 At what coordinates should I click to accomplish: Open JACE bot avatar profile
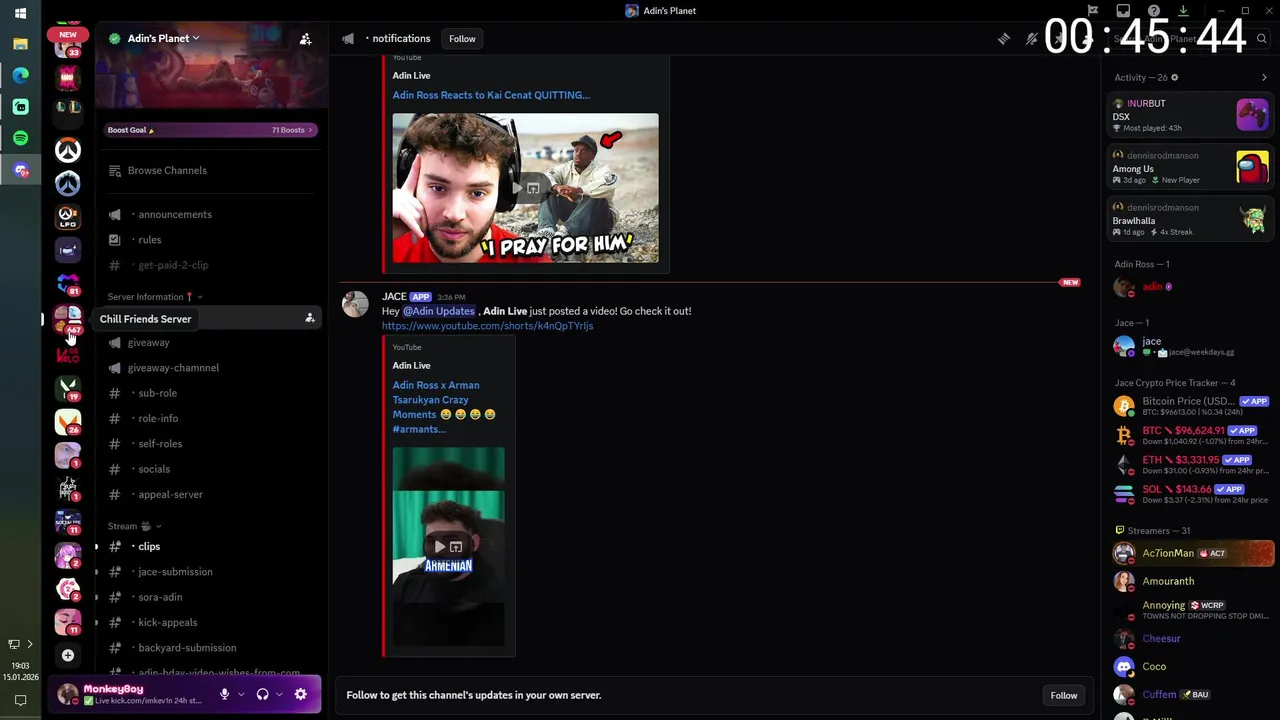tap(355, 304)
